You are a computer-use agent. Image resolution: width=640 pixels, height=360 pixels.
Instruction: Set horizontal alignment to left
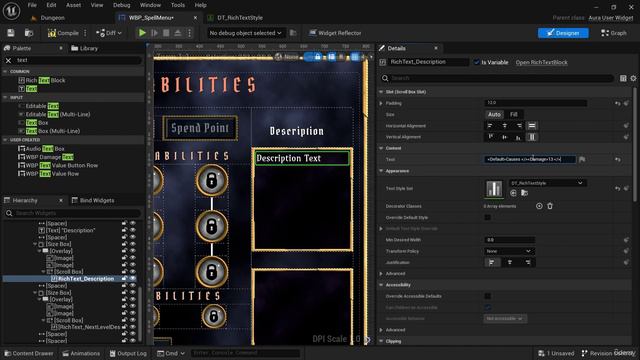(490, 126)
